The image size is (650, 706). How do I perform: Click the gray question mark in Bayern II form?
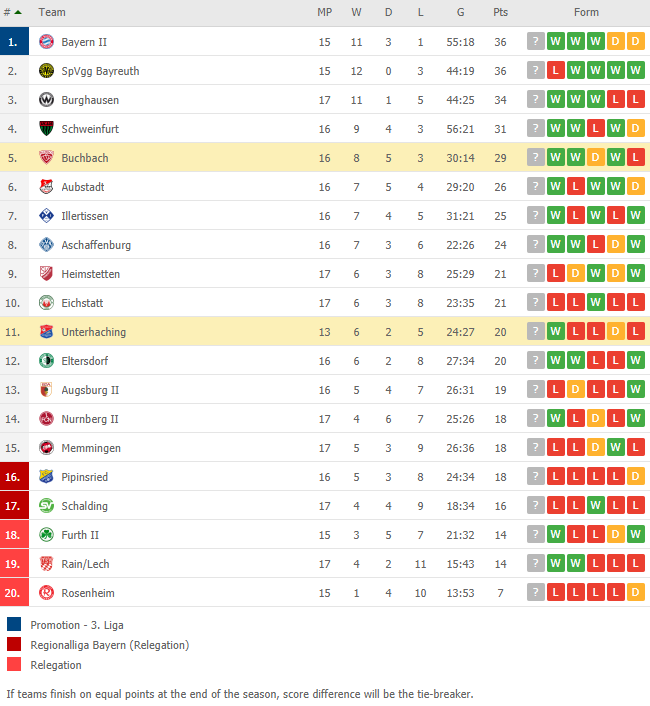(536, 41)
